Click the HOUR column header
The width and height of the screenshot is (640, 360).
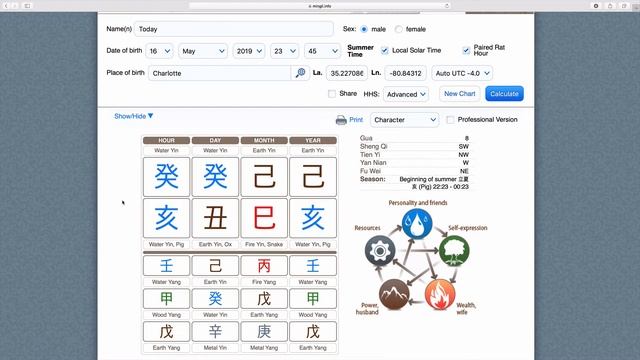[x=167, y=140]
